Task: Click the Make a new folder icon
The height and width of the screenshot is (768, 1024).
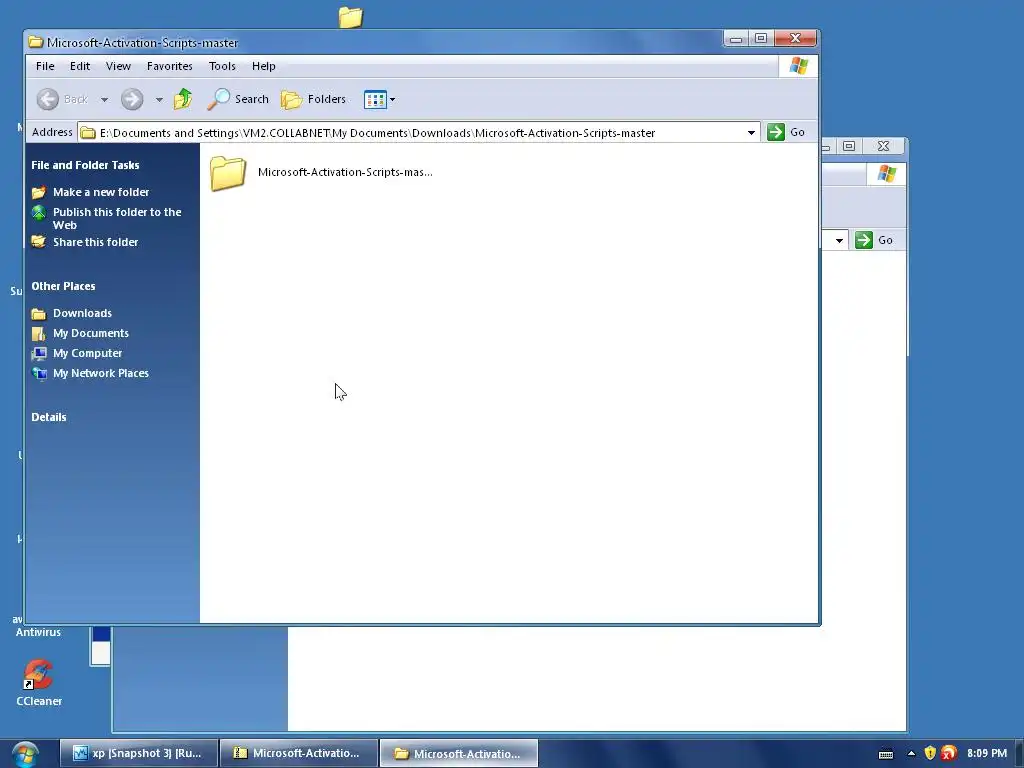Action: [39, 192]
